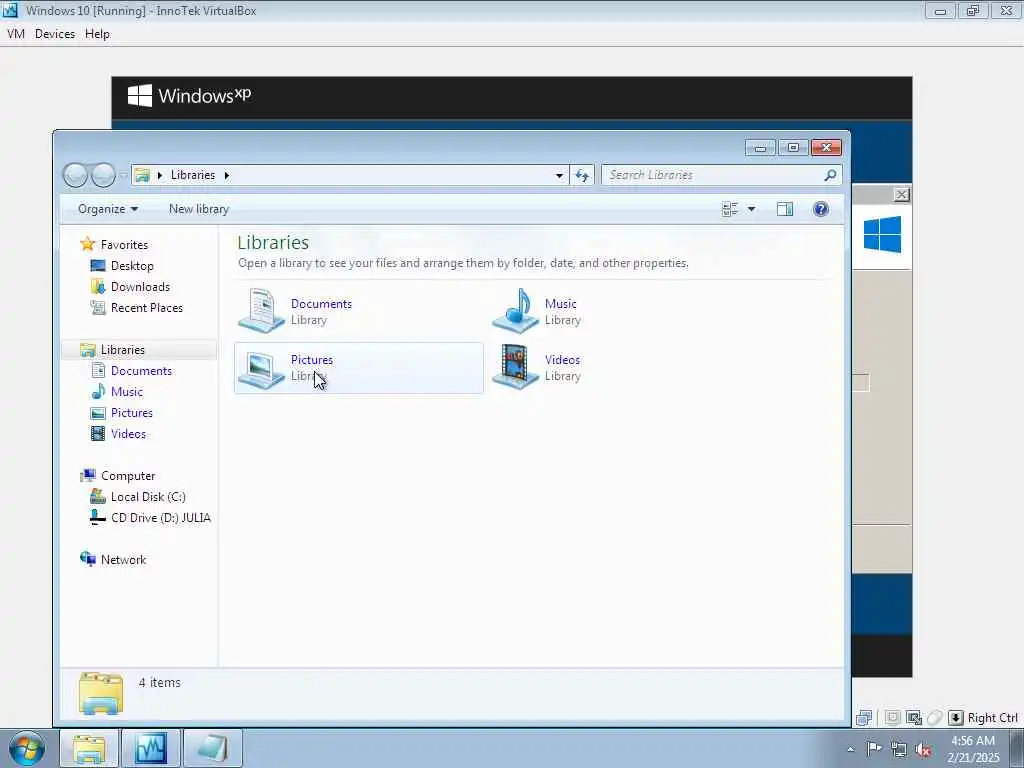Show hidden tray icons arrow
Image resolution: width=1024 pixels, height=768 pixels.
click(x=850, y=749)
